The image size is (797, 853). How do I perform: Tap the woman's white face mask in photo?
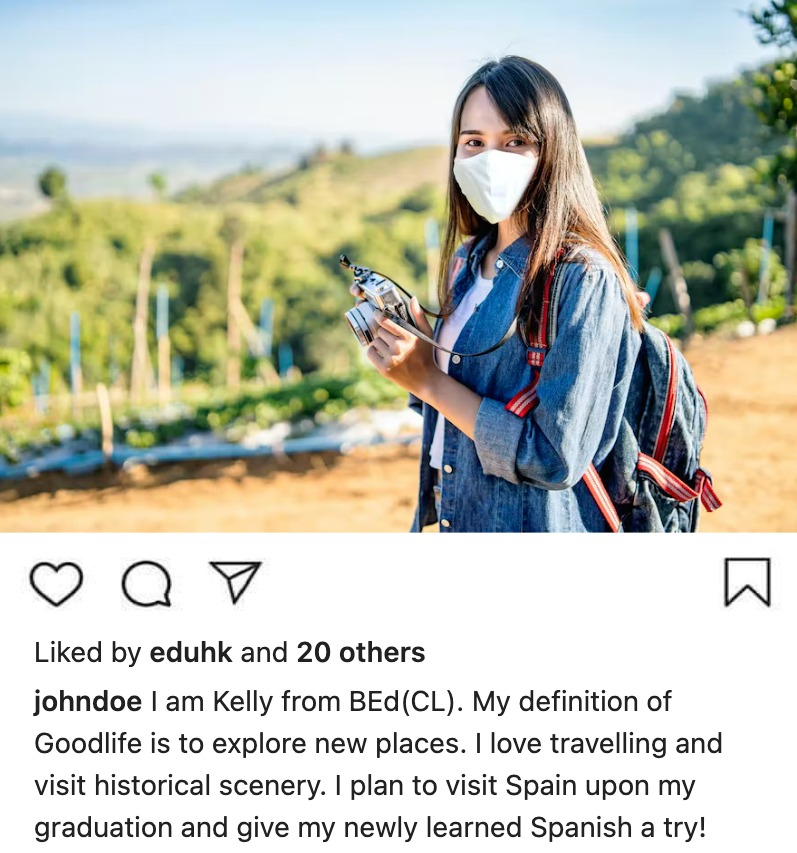495,185
